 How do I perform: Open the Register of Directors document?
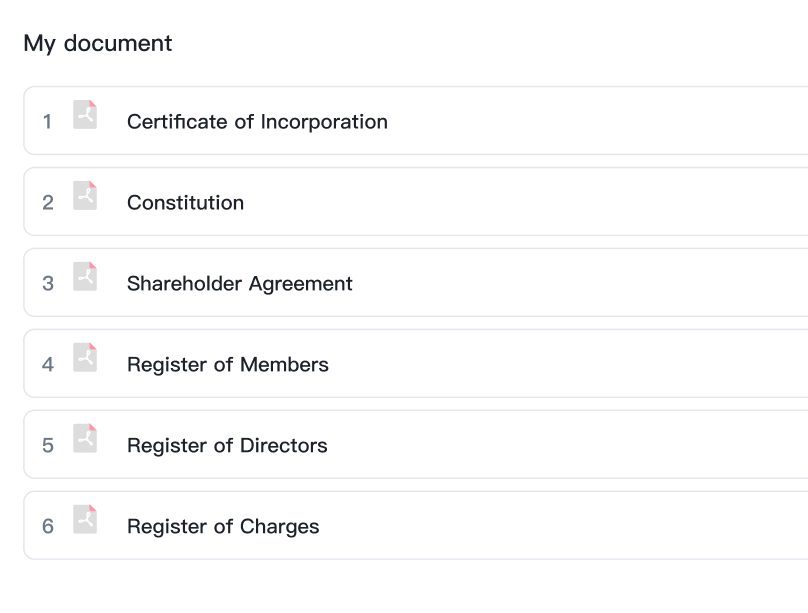(227, 446)
